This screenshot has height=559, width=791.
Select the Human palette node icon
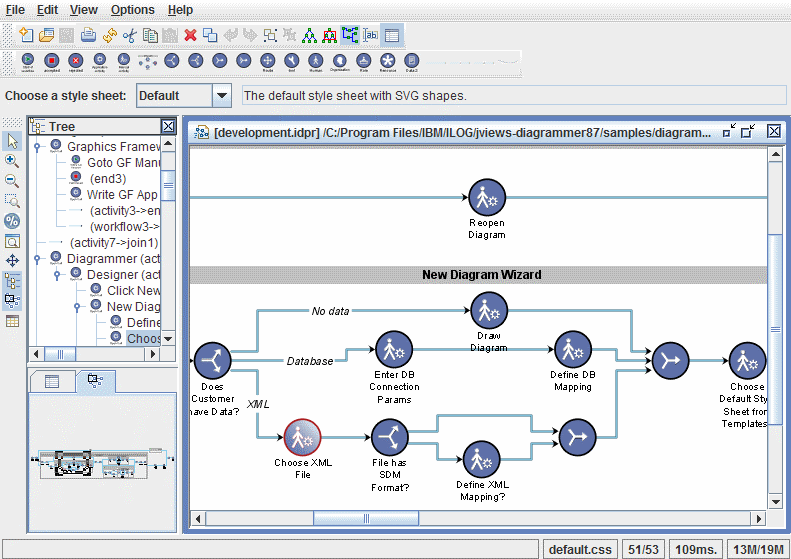315,61
